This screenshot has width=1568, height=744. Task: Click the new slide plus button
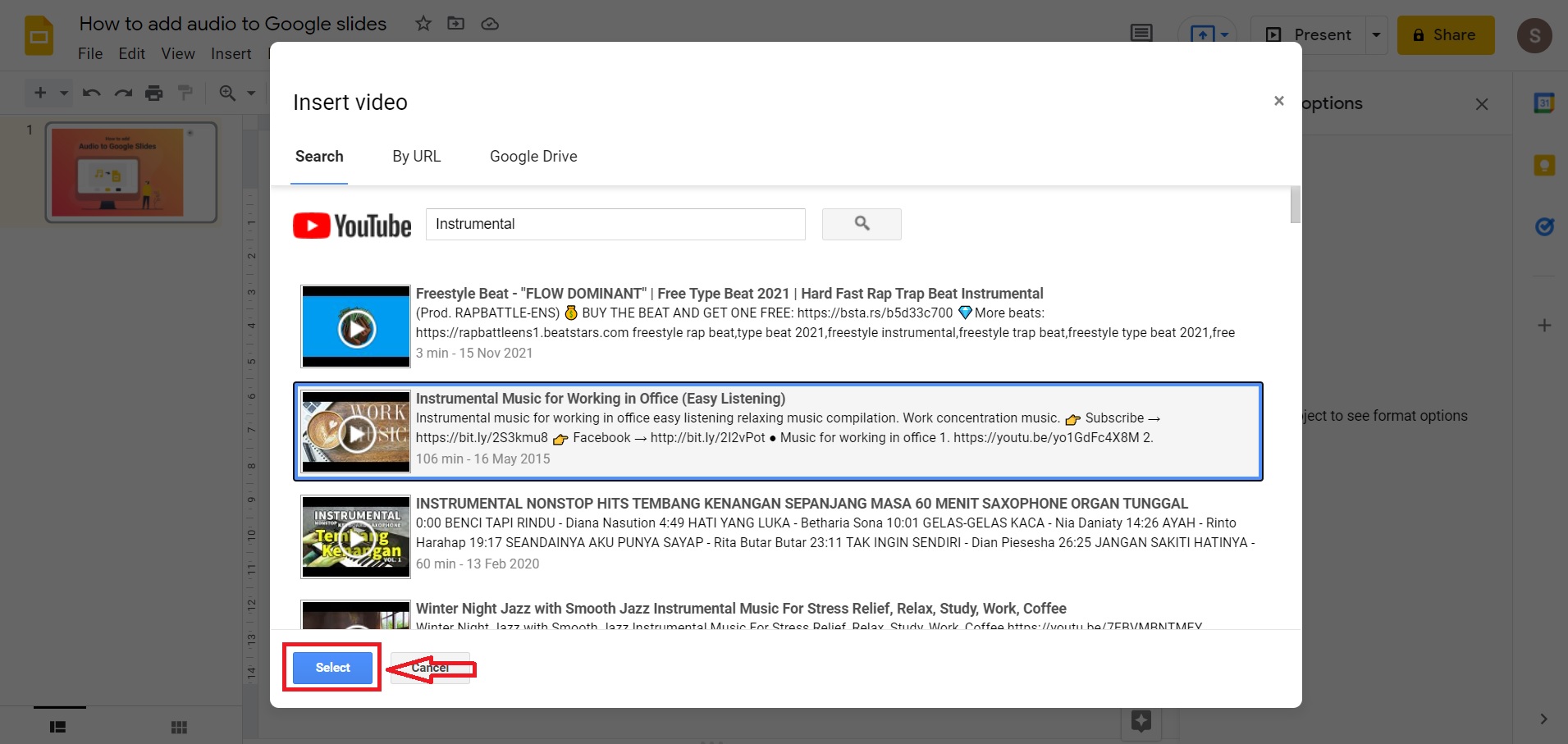pyautogui.click(x=40, y=93)
